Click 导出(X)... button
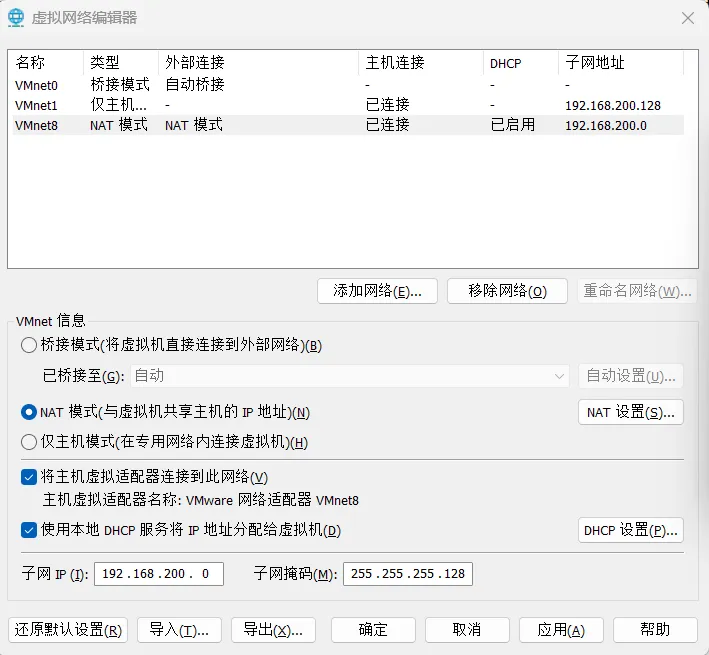The height and width of the screenshot is (655, 709). pyautogui.click(x=273, y=630)
